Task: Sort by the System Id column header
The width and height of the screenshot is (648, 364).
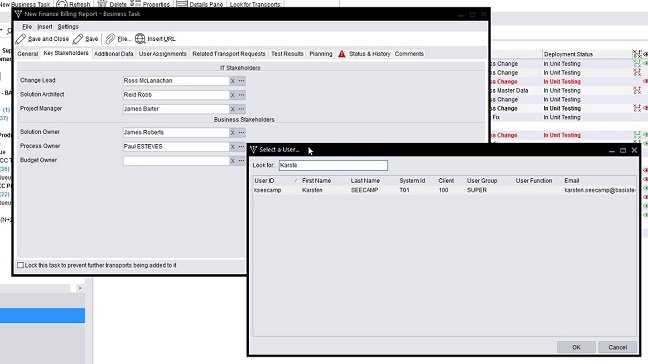Action: click(417, 181)
